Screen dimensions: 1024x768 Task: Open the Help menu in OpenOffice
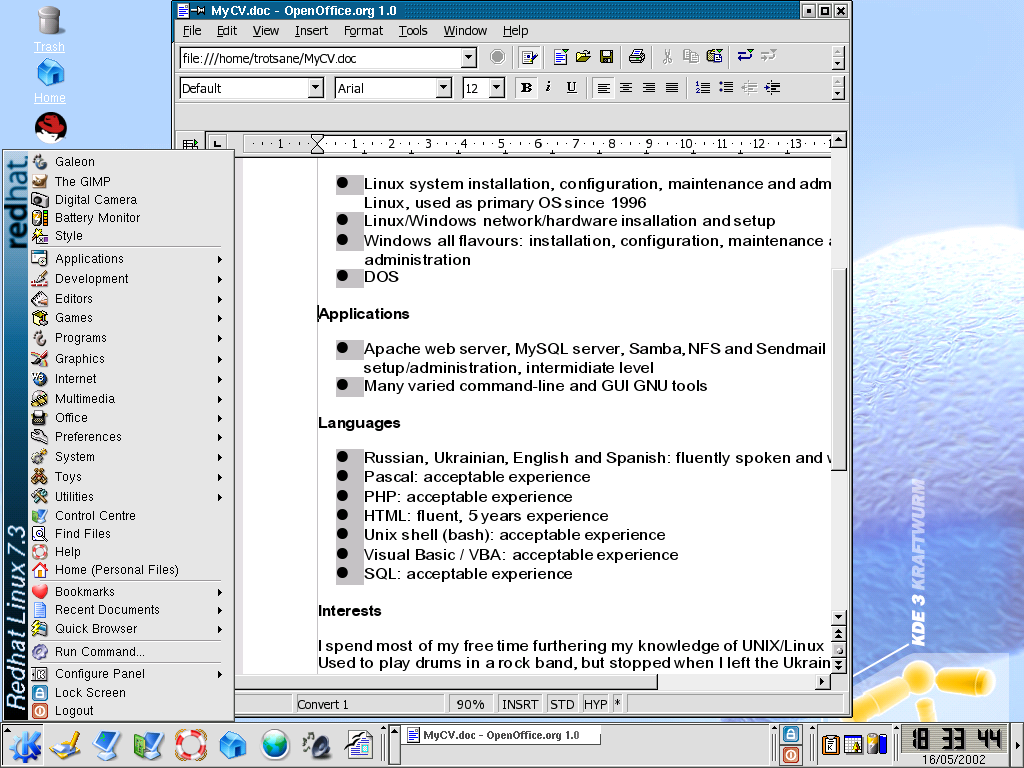[515, 31]
